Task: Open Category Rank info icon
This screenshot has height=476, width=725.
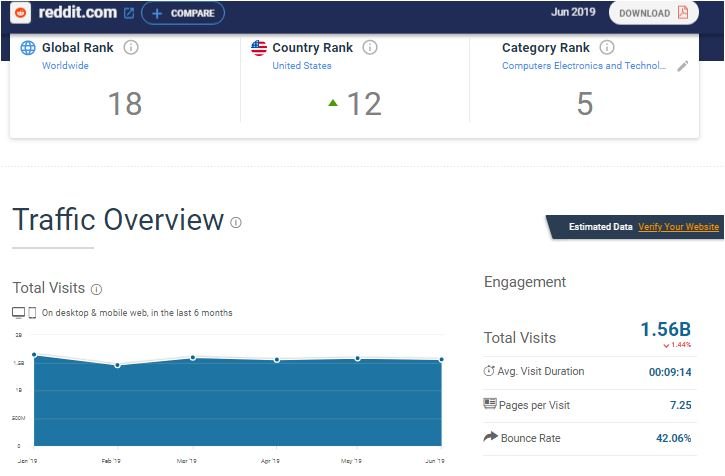Action: click(607, 47)
